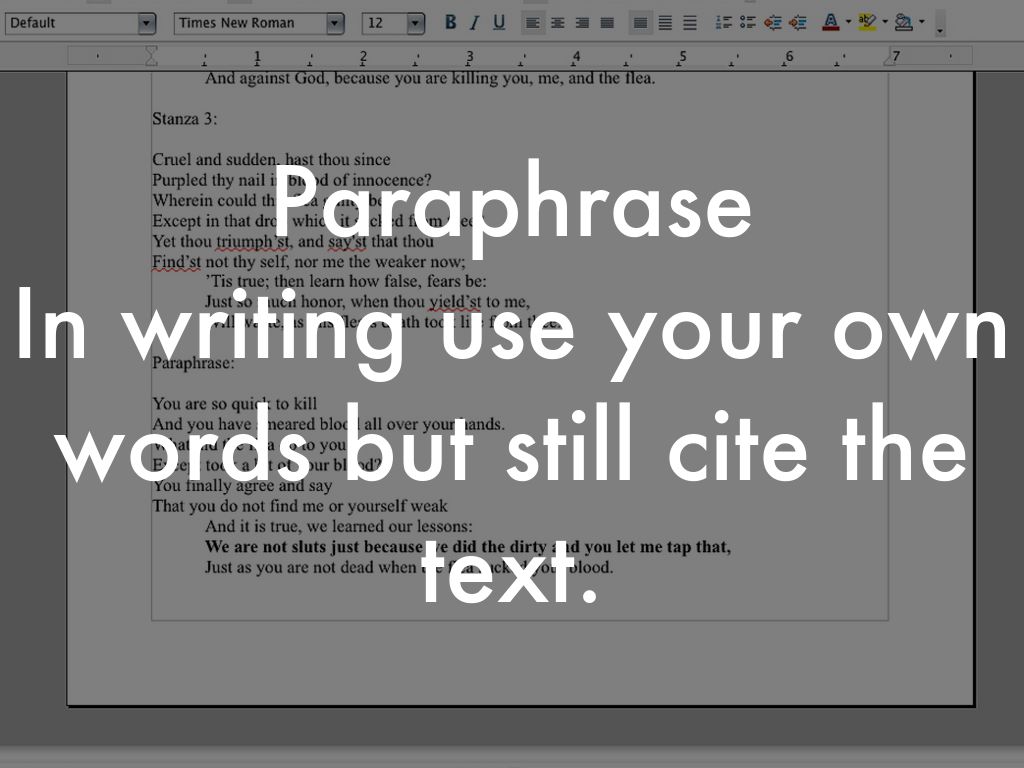Align text right
The image size is (1024, 768).
(x=581, y=22)
